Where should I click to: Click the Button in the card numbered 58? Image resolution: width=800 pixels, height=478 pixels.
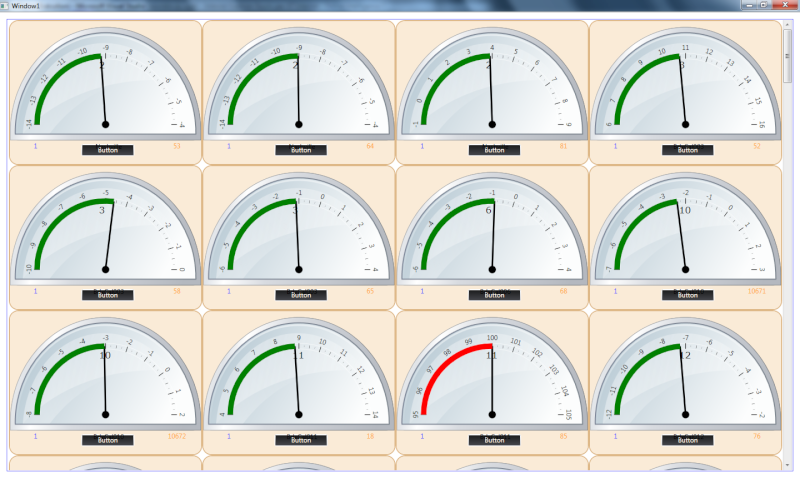click(108, 295)
